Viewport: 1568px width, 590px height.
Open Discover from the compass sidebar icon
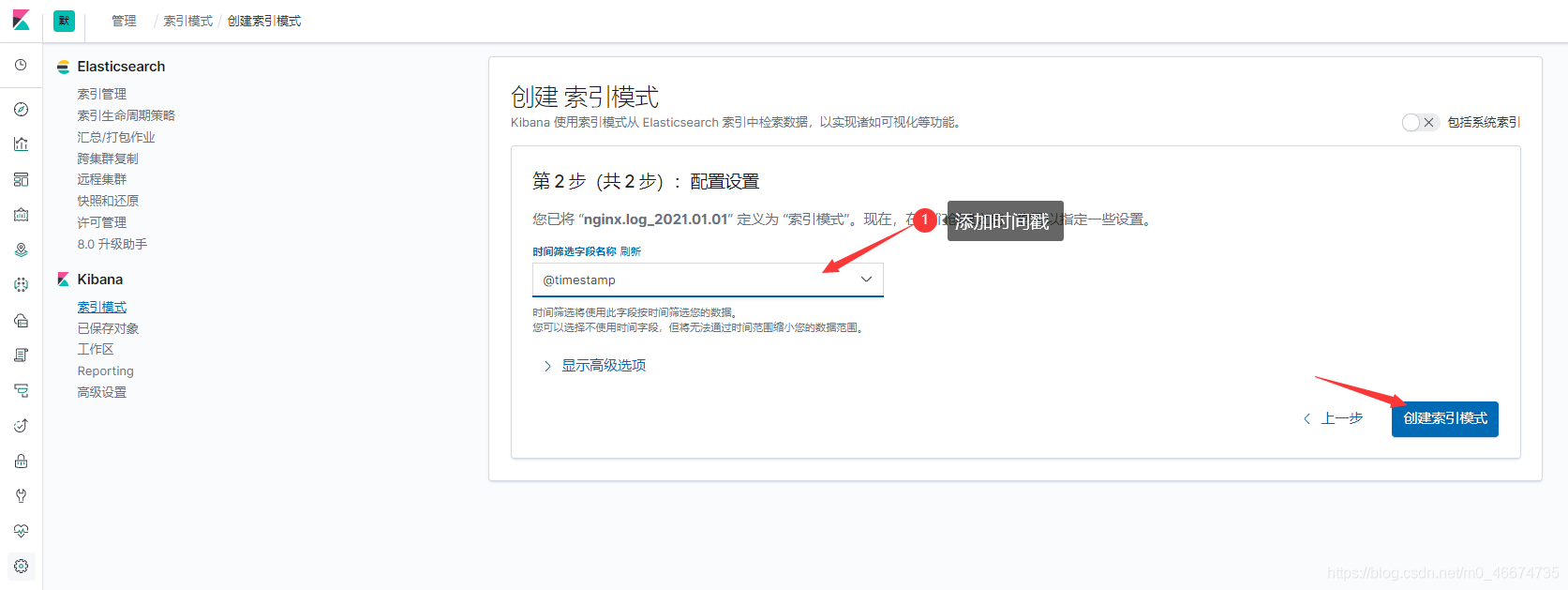21,110
